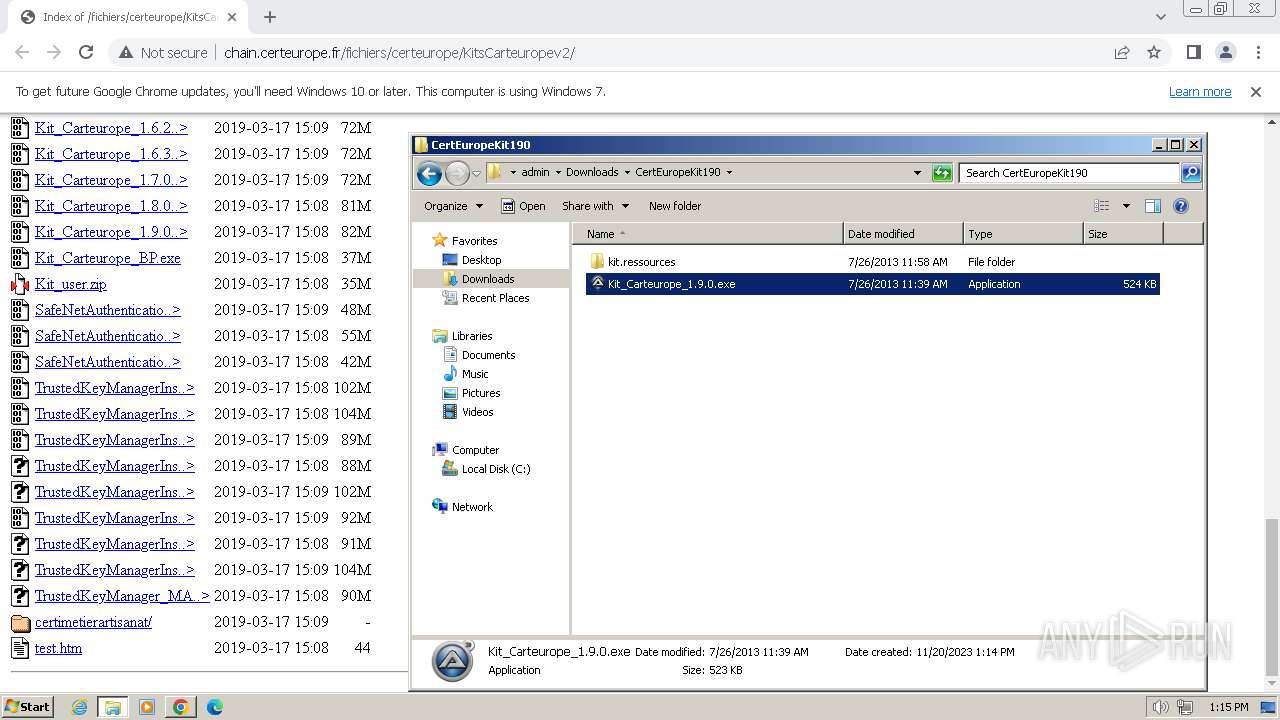1280x720 pixels.
Task: Open Kit_Carteurope_BP.exe link
Action: 108,258
